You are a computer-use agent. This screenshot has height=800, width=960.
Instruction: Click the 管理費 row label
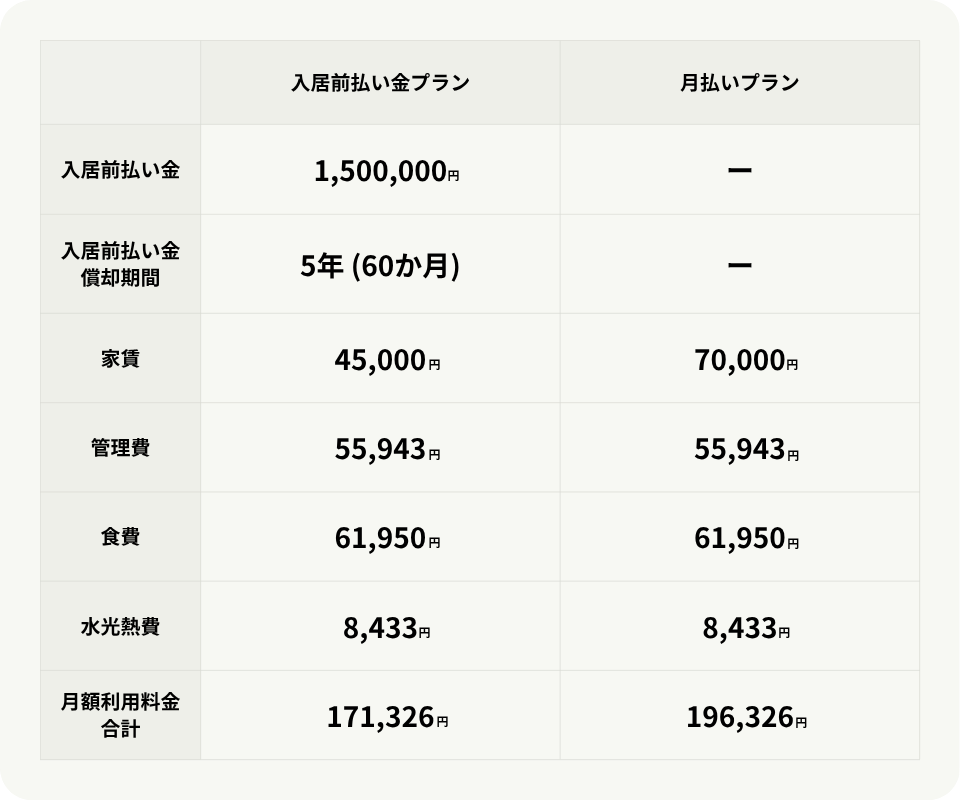click(120, 448)
